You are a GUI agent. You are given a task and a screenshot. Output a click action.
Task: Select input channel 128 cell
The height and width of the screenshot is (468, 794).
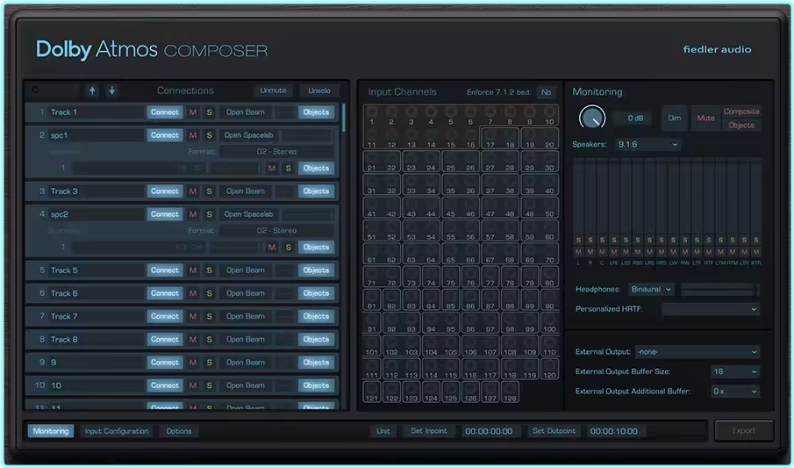tap(510, 392)
